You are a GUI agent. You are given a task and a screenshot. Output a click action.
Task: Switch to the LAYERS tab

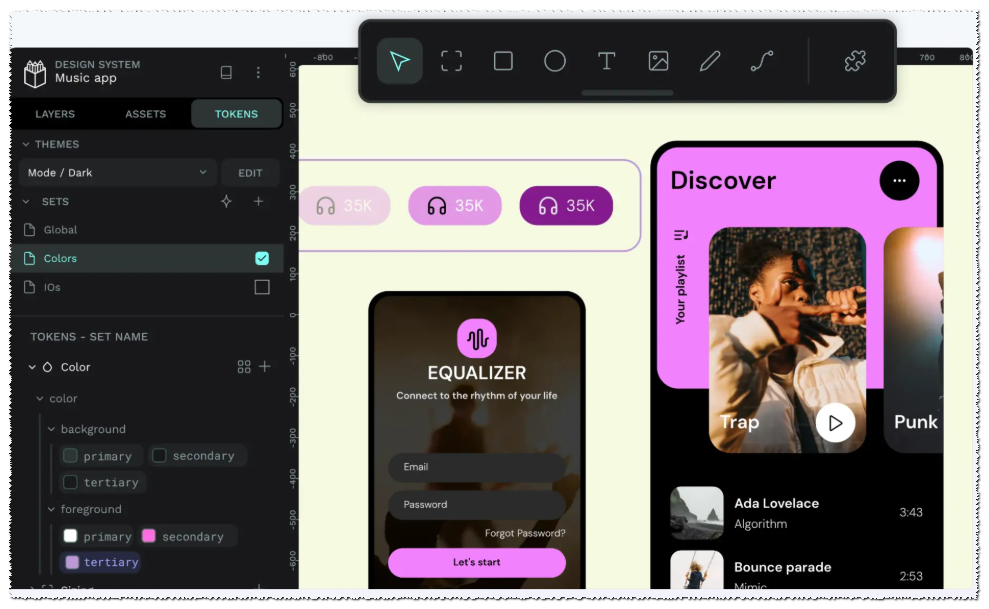(x=55, y=114)
